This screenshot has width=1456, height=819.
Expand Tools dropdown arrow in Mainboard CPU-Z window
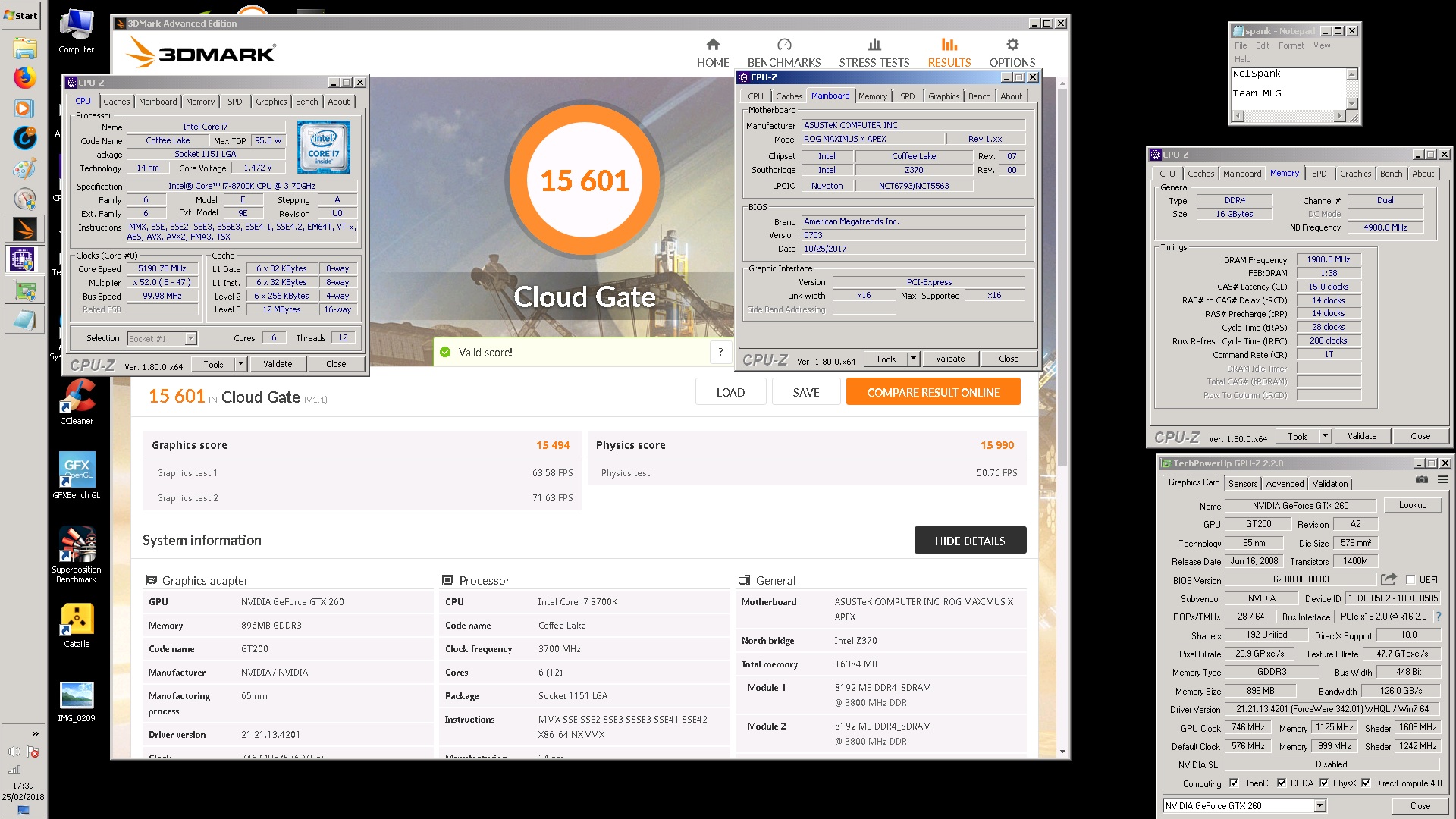click(913, 359)
